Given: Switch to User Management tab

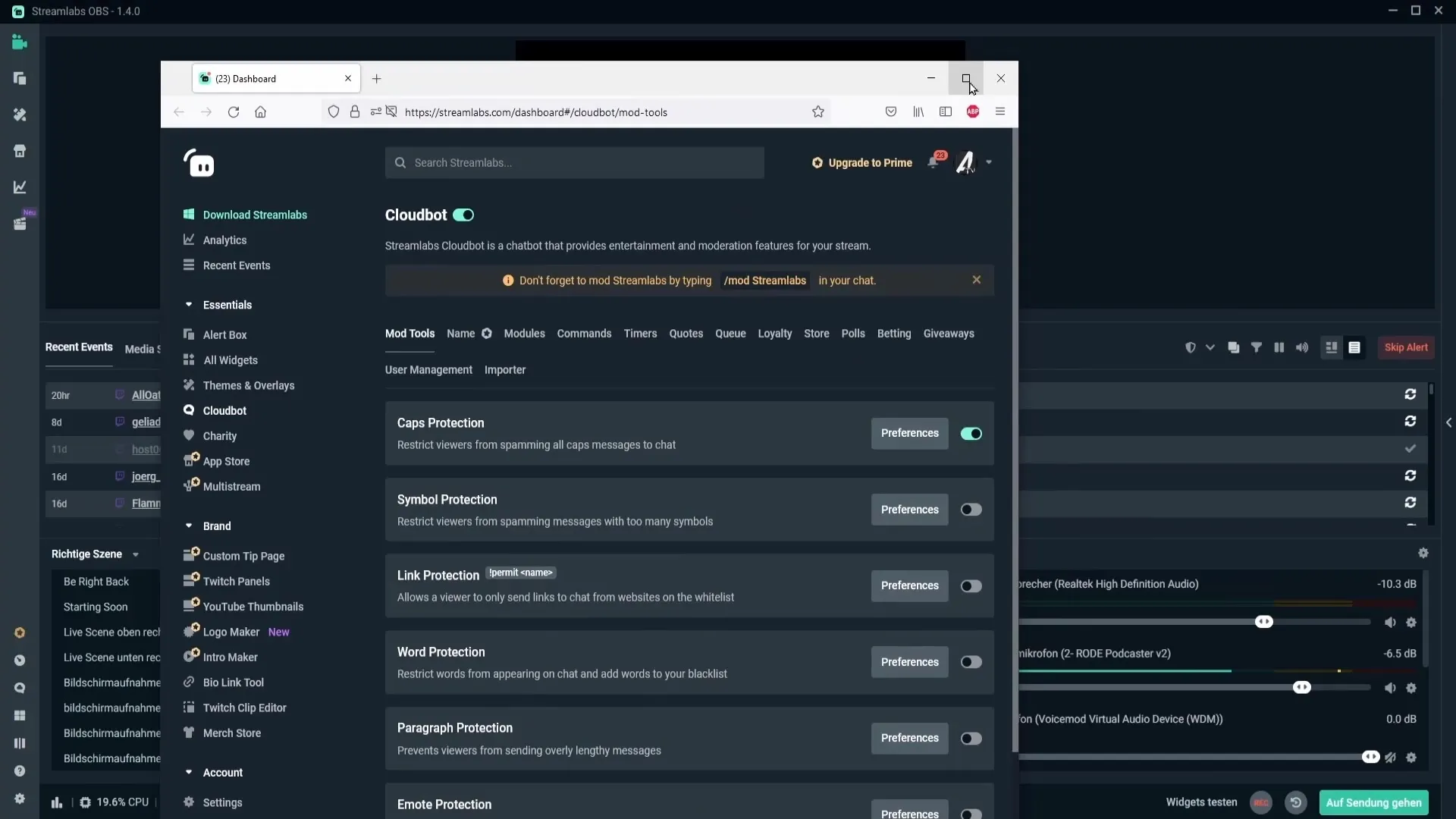Looking at the screenshot, I should [x=428, y=370].
